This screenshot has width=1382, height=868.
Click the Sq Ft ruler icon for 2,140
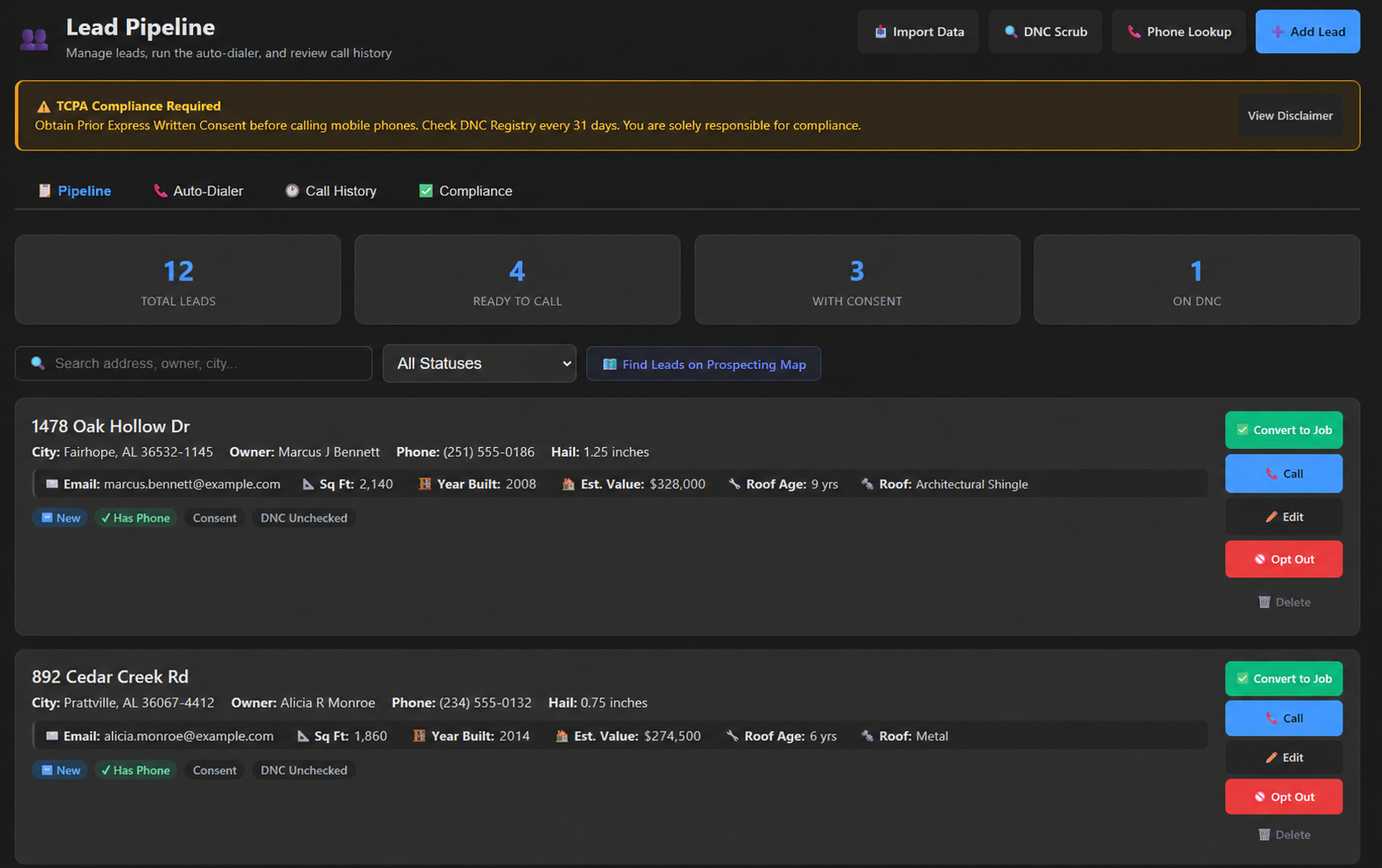point(308,484)
